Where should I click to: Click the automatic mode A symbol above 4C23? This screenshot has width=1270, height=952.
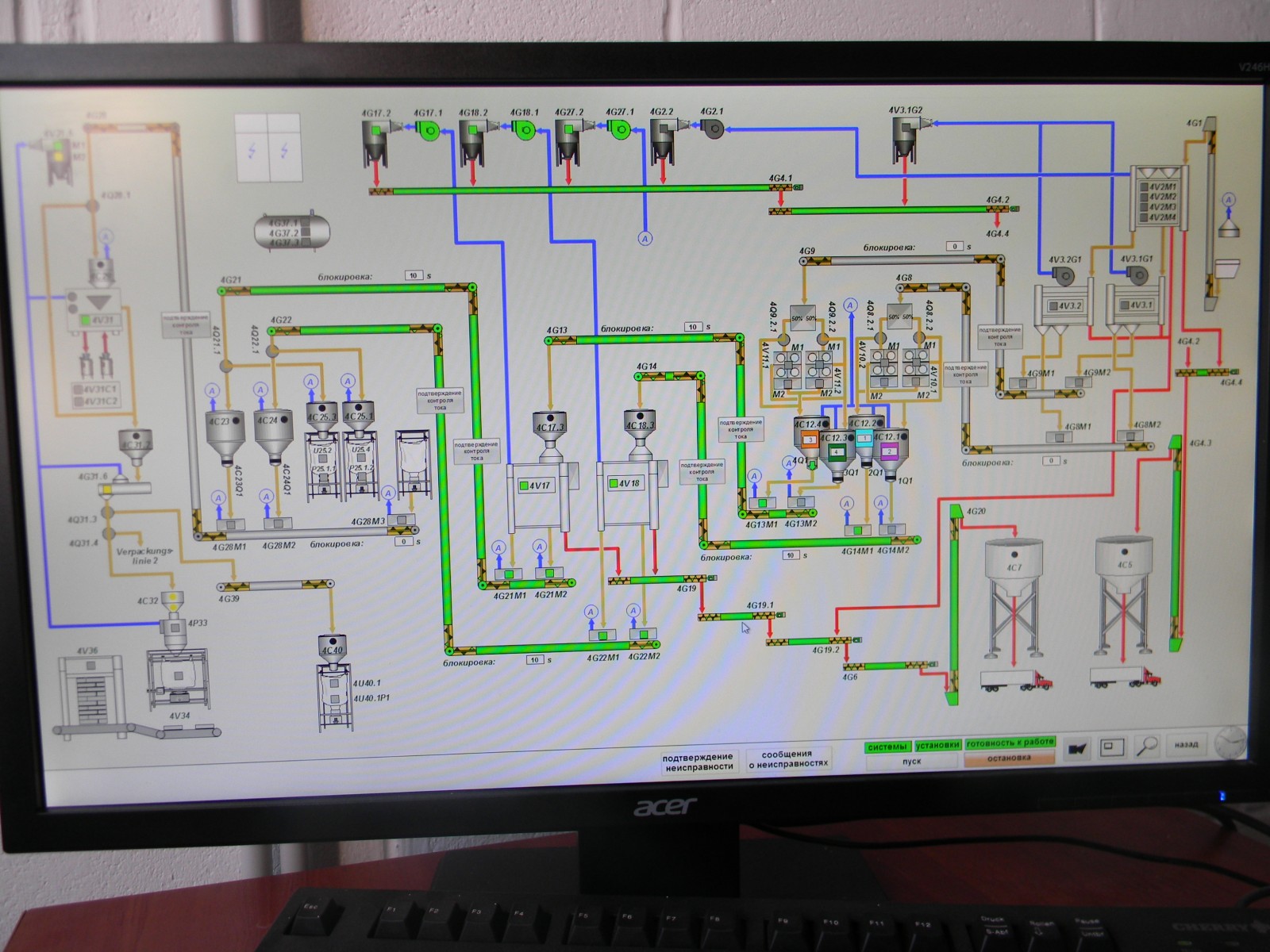212,390
